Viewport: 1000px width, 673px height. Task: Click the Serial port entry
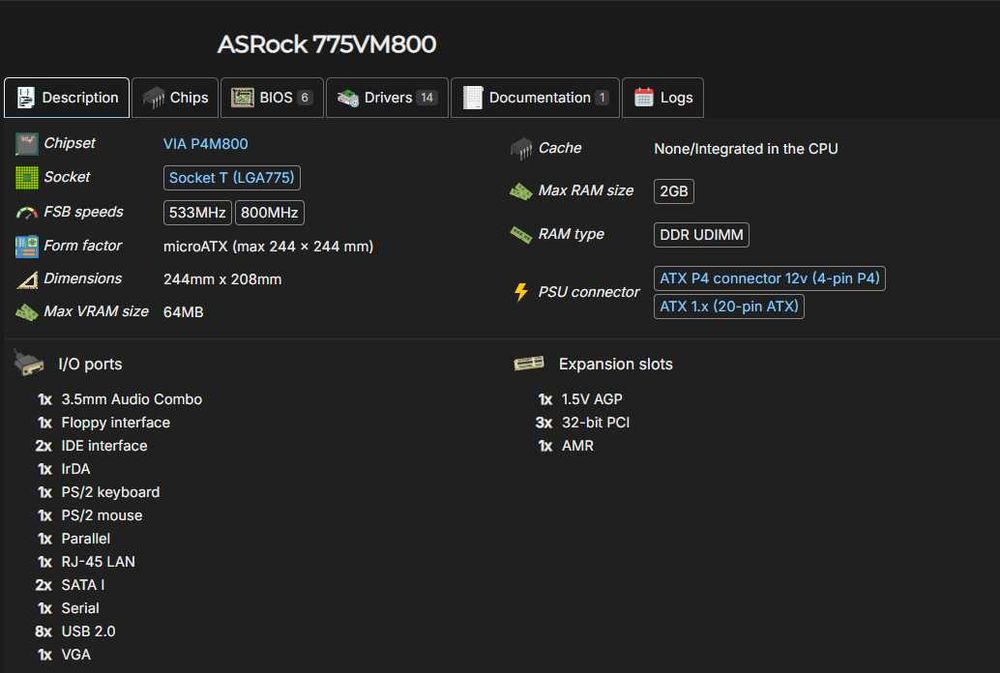click(x=80, y=608)
